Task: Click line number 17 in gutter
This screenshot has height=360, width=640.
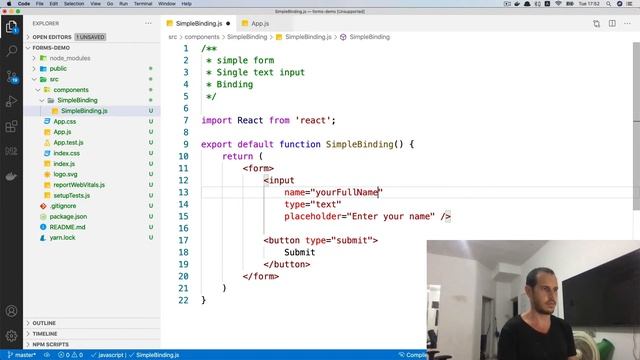Action: click(x=183, y=240)
